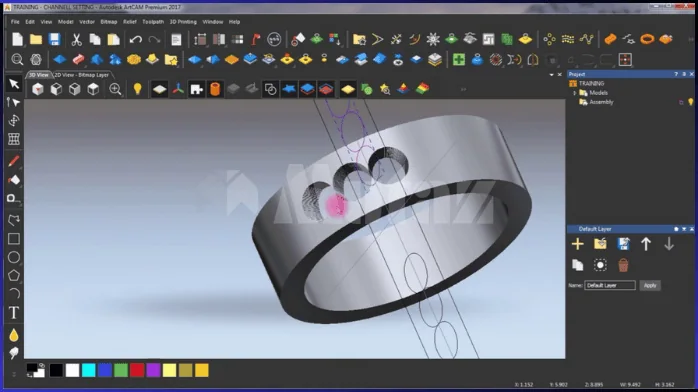Toggle the light bulb in 3D view toolbar
The width and height of the screenshot is (698, 392).
click(138, 89)
